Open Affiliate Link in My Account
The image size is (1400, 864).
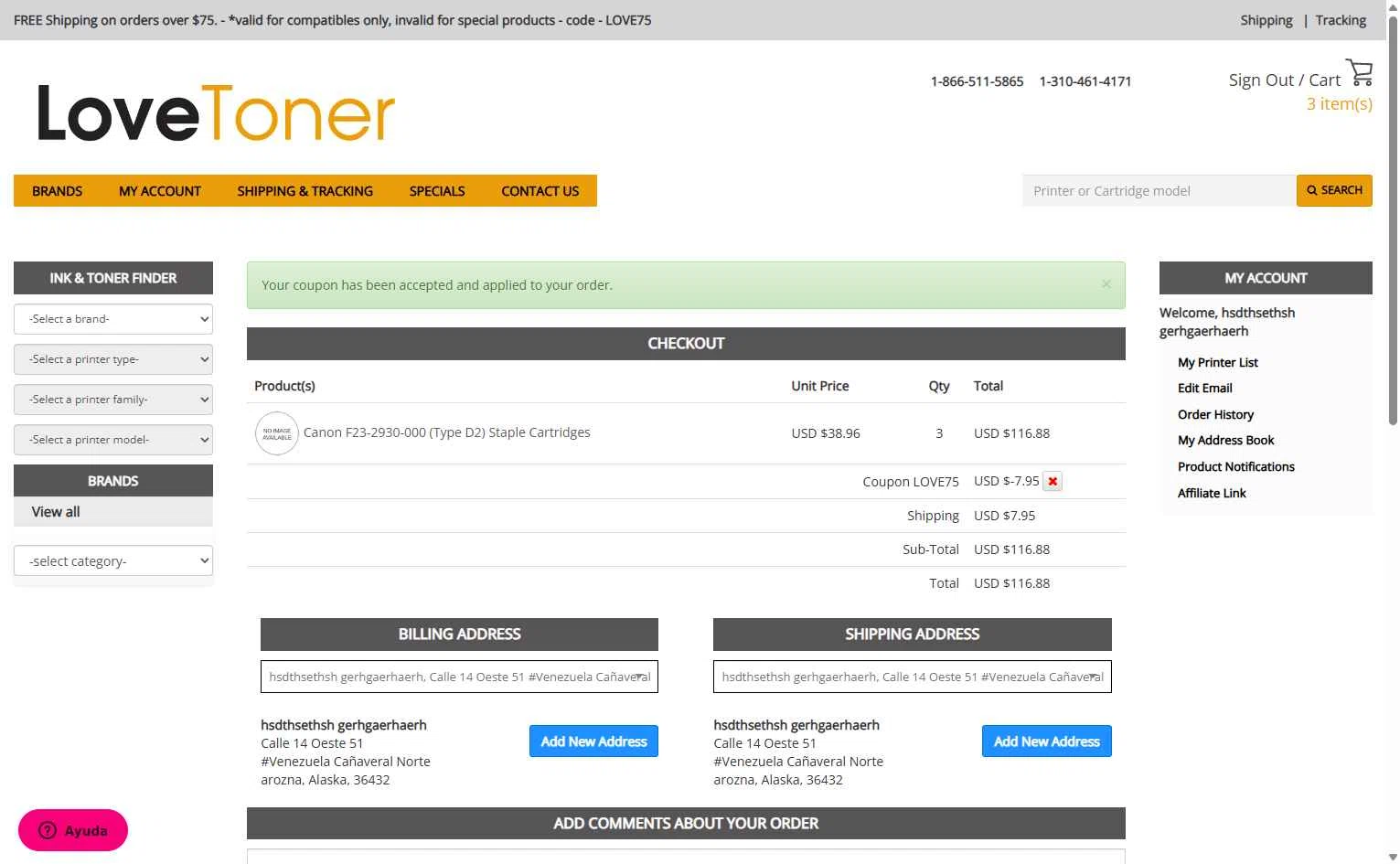[x=1212, y=493]
